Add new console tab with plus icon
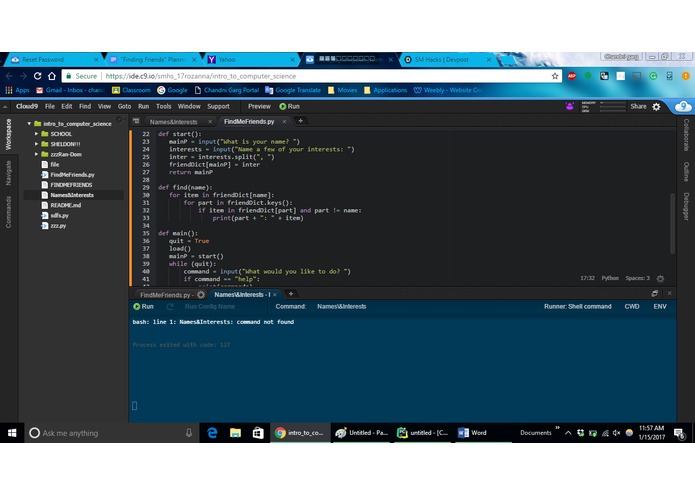 coord(291,294)
